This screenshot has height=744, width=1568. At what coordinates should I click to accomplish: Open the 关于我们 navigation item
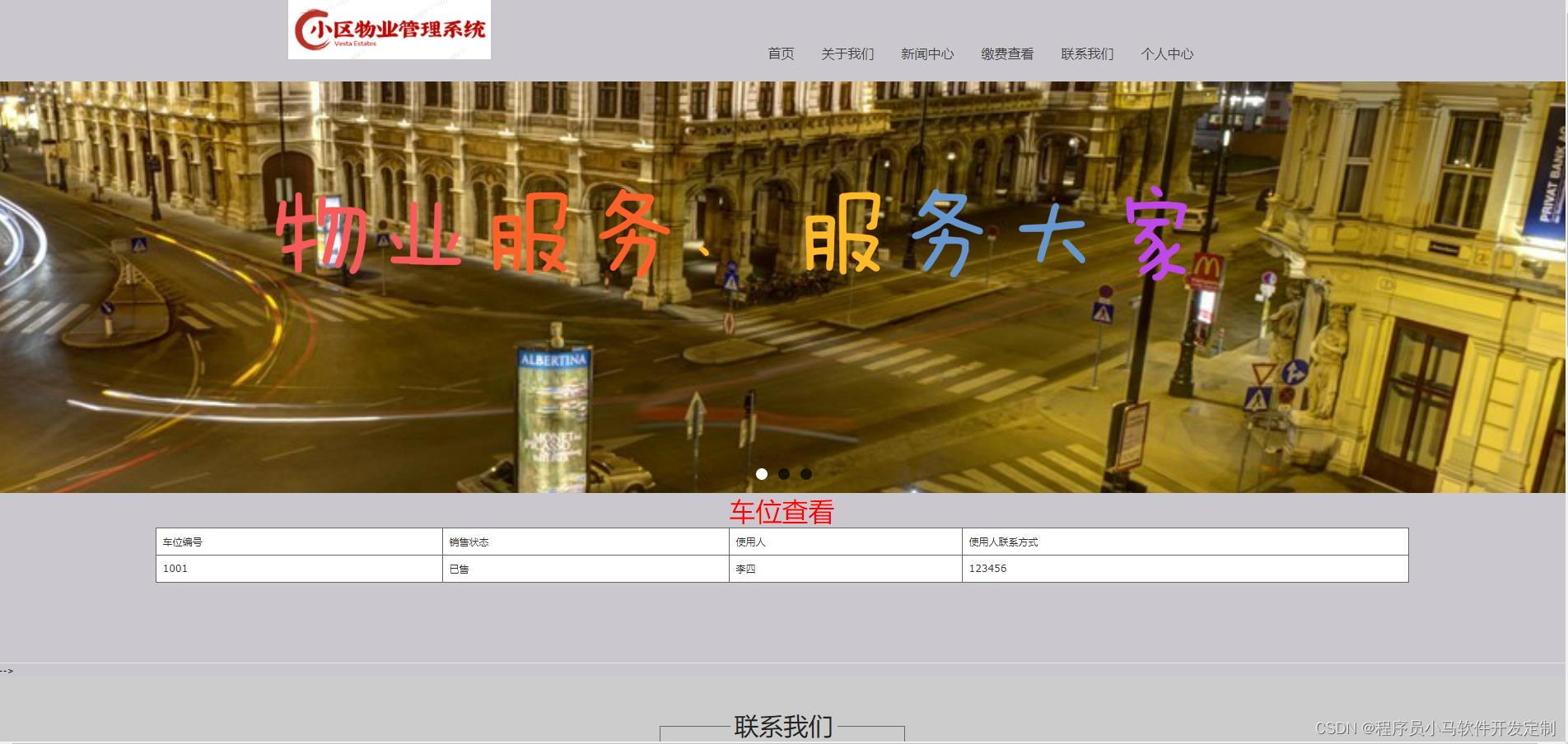tap(846, 54)
